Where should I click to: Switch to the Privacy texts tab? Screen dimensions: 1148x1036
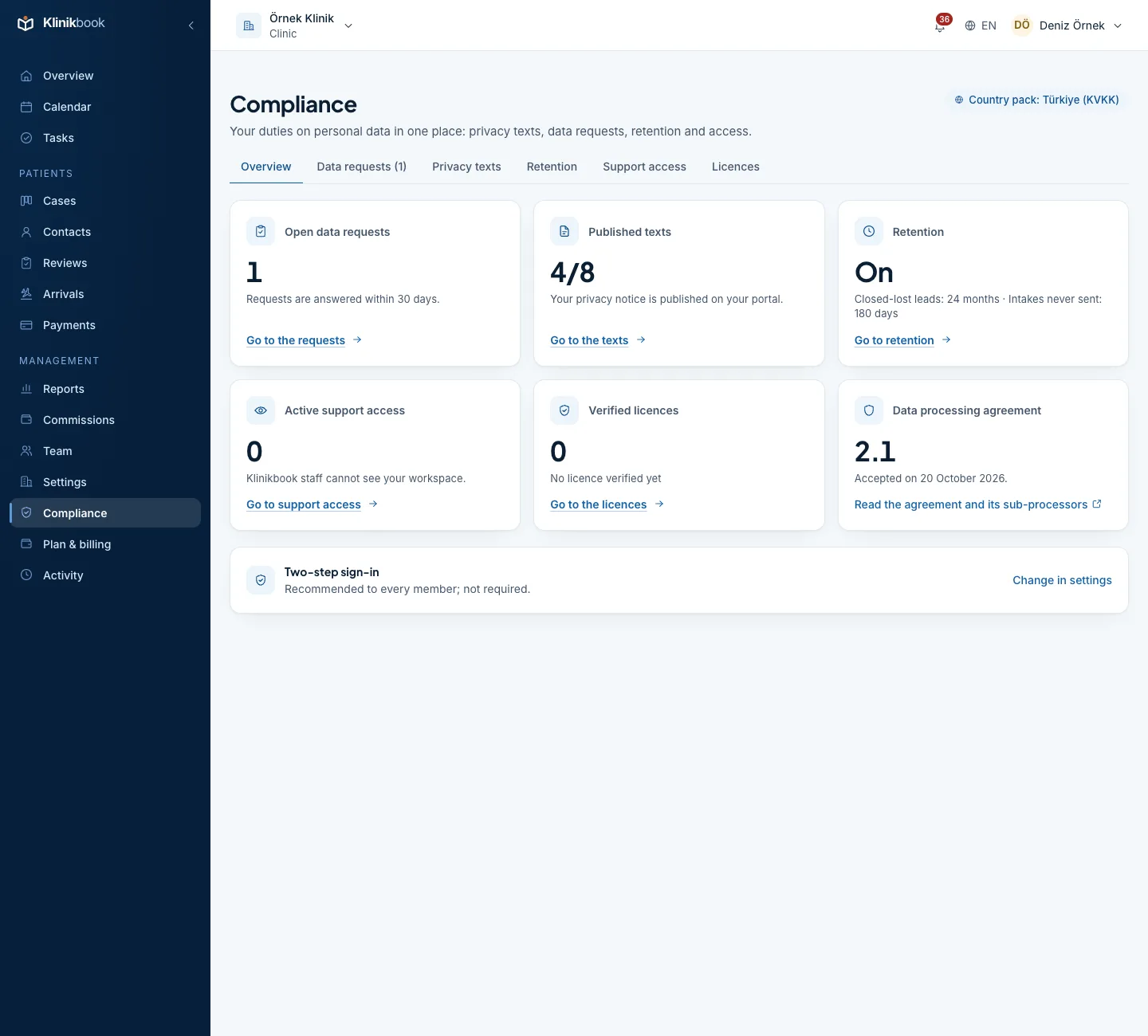466,167
